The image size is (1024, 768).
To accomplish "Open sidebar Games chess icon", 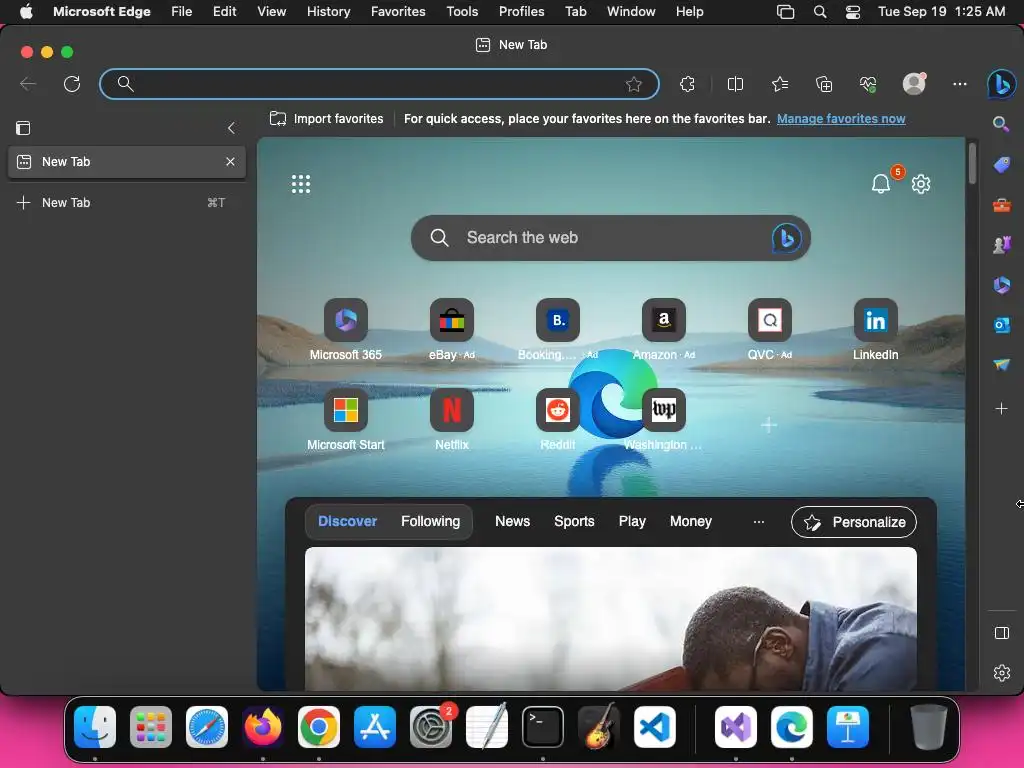I will (x=1001, y=245).
